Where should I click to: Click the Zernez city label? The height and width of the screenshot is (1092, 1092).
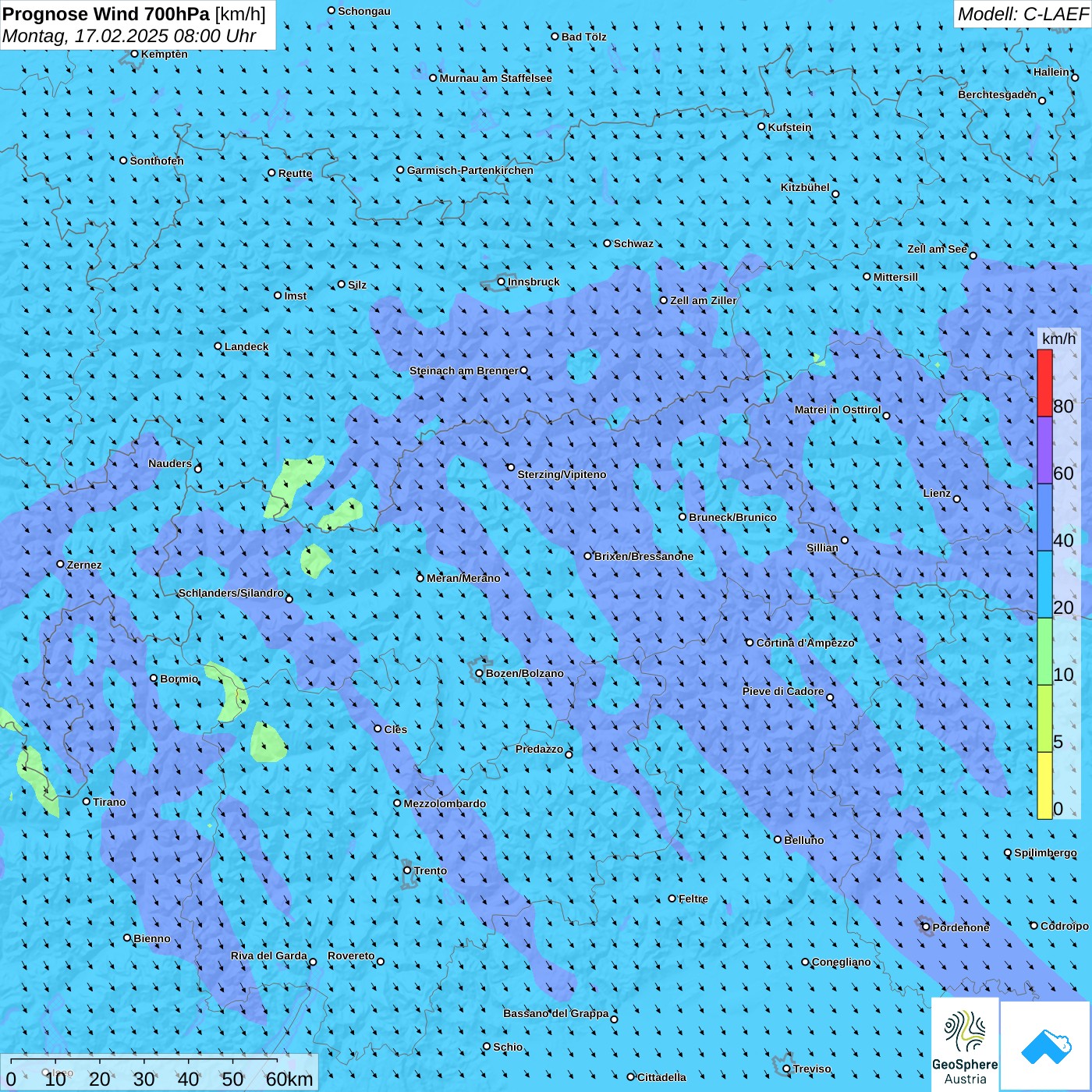point(84,565)
